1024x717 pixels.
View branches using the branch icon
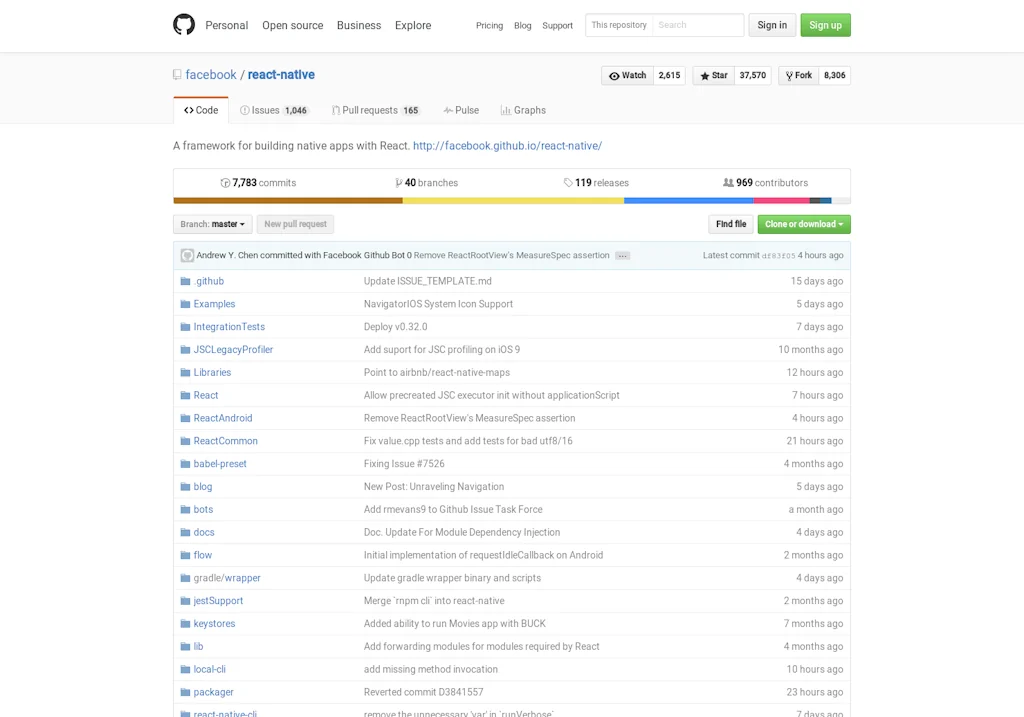pos(398,183)
